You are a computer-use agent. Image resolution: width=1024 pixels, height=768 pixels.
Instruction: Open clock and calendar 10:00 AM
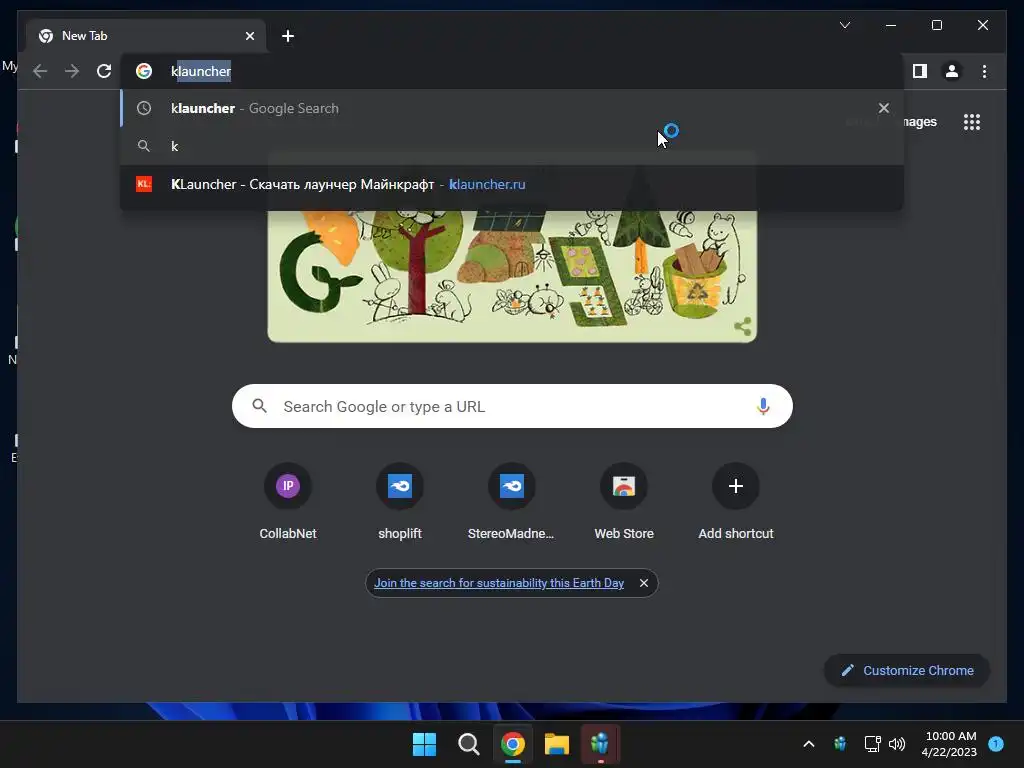point(950,744)
